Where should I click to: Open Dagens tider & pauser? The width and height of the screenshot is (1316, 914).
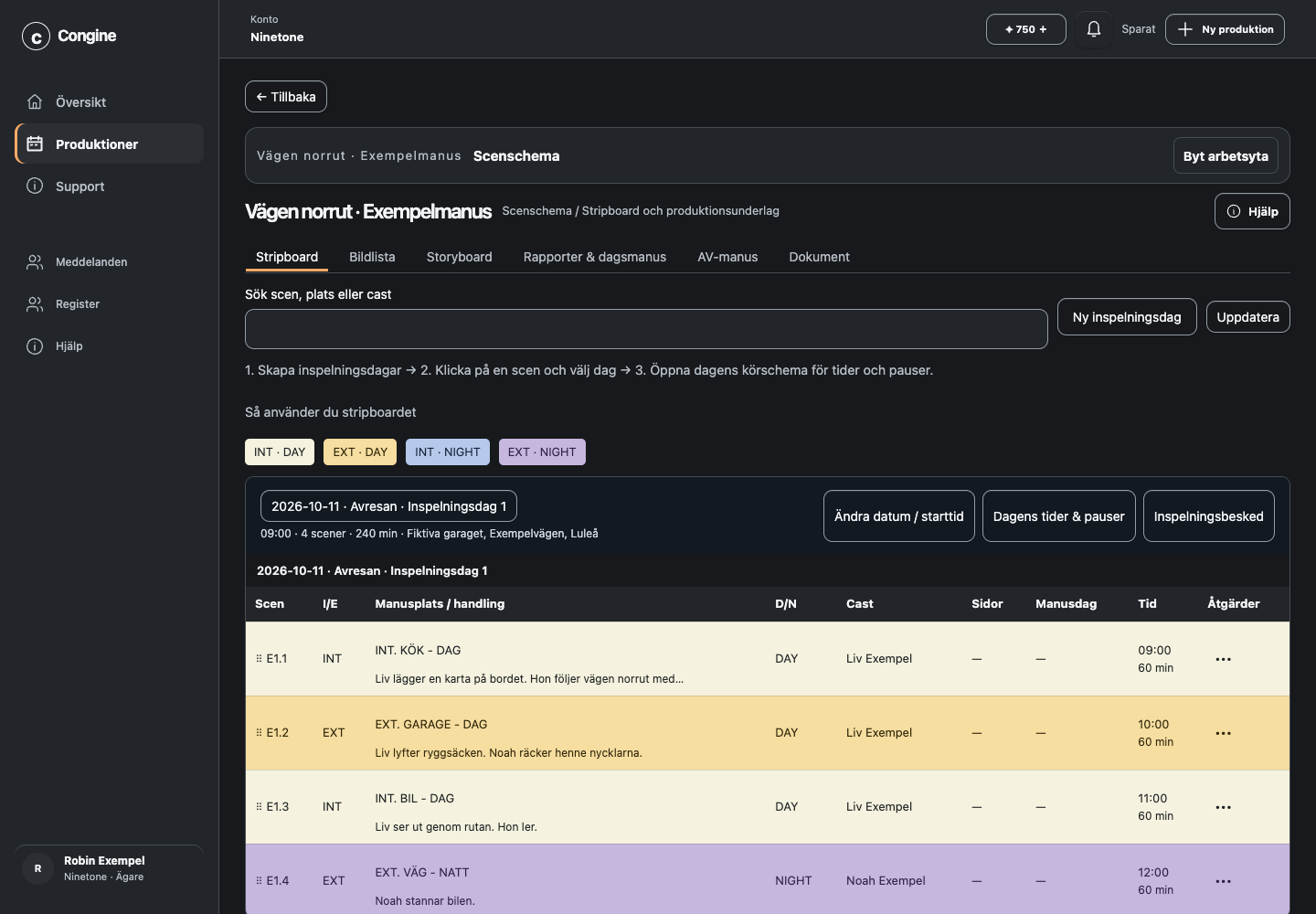pyautogui.click(x=1058, y=516)
